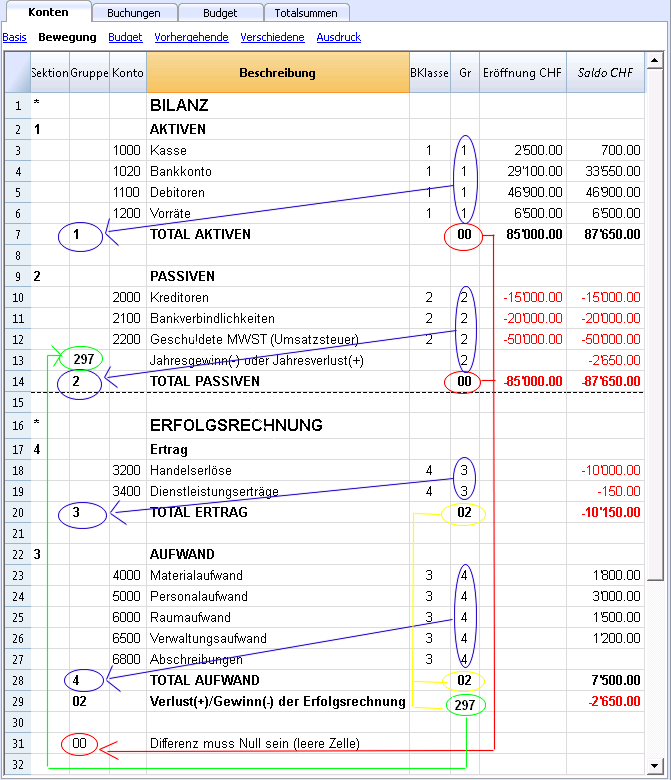Click saldo 7'500.00 of TOTAL AUFWAND

605,680
